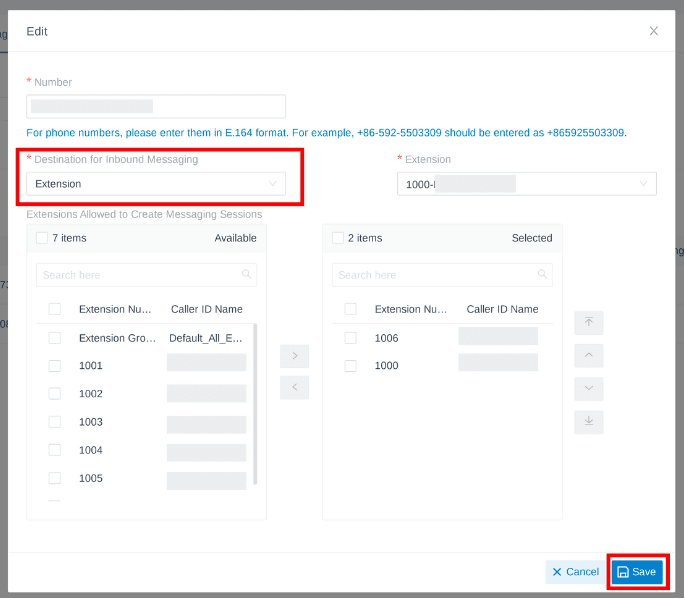Check extension 1000 in Selected list

350,366
